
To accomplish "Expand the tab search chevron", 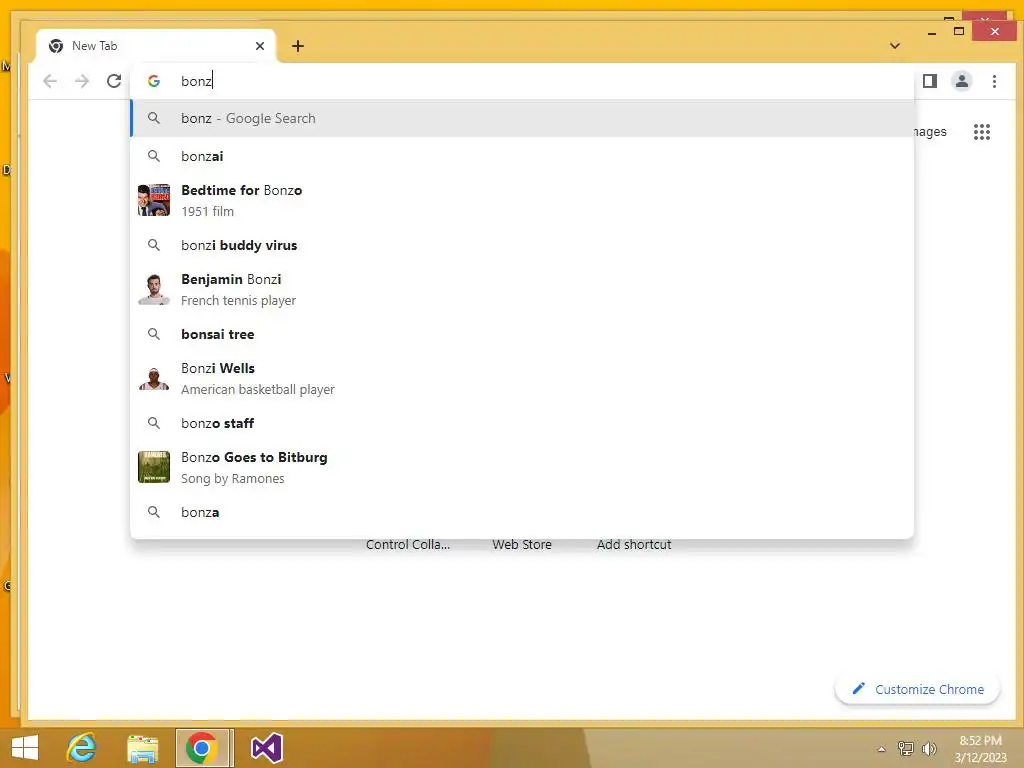I will [x=895, y=46].
